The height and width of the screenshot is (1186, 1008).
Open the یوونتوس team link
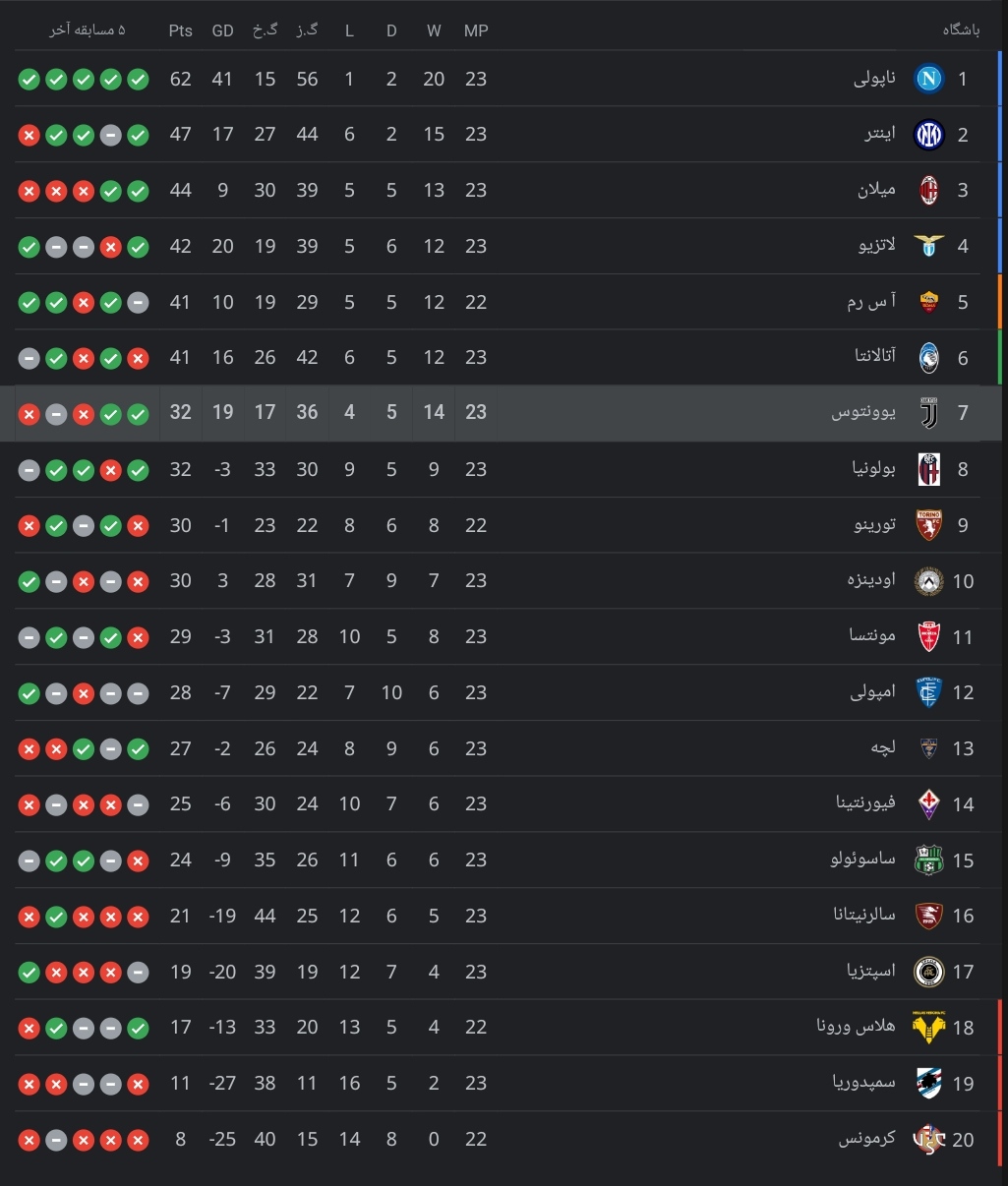tap(863, 413)
